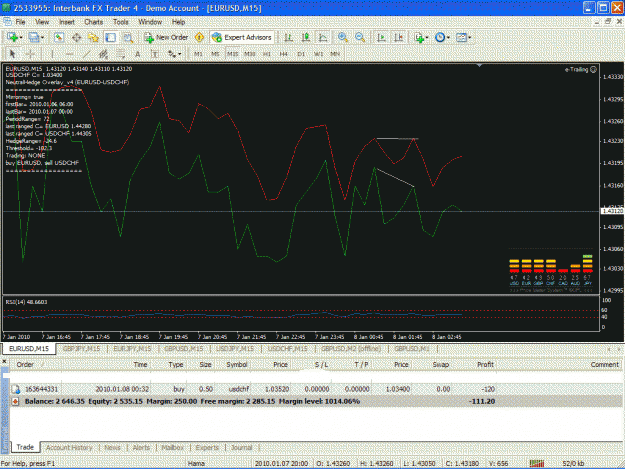
Task: Open the Charts menu
Action: pyautogui.click(x=93, y=22)
